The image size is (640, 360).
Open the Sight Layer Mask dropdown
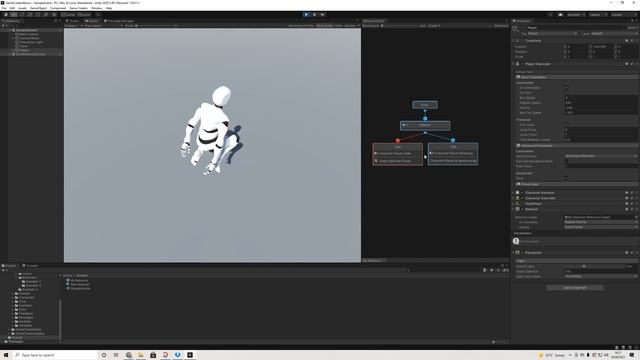click(x=600, y=276)
